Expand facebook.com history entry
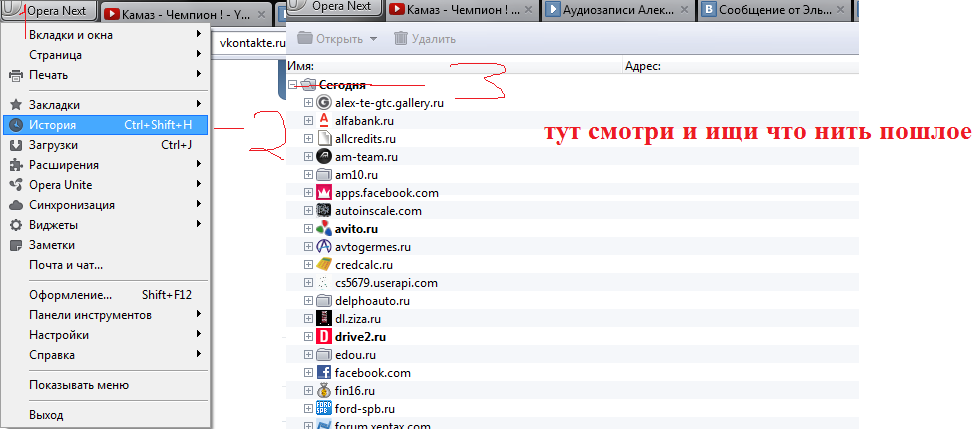The width and height of the screenshot is (976, 429). pos(307,373)
